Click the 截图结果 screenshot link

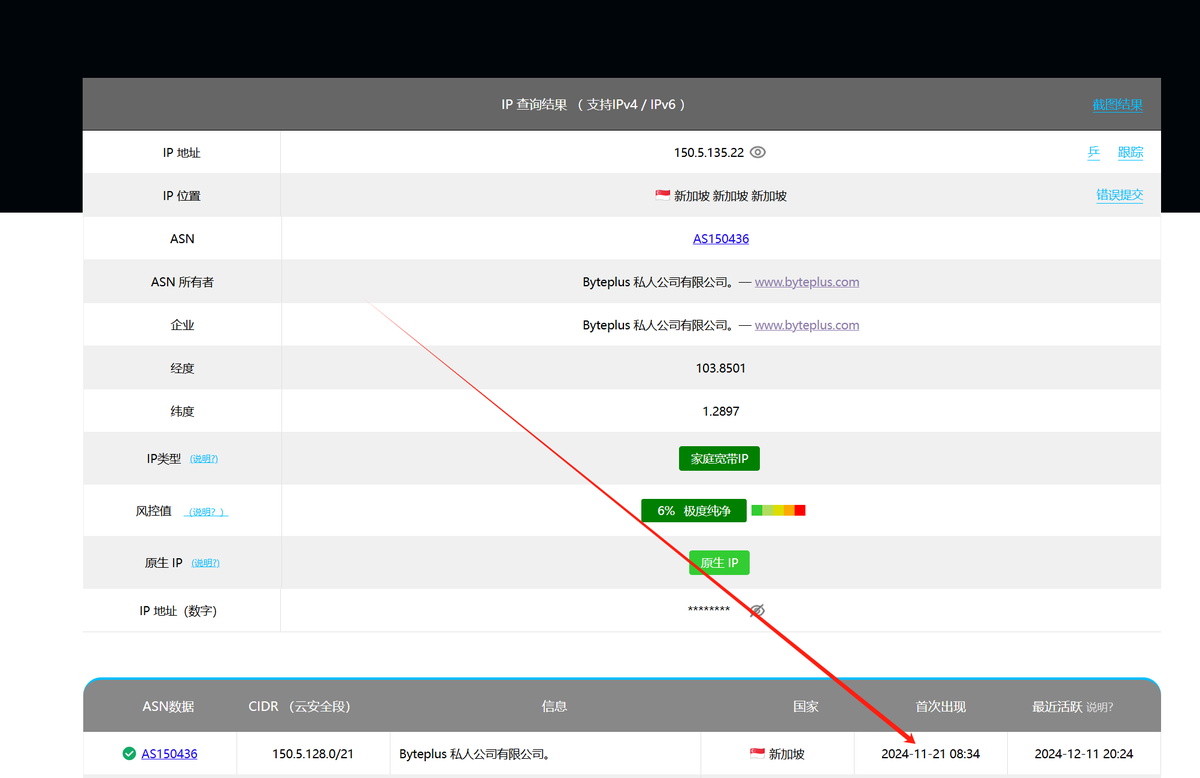coord(1118,105)
